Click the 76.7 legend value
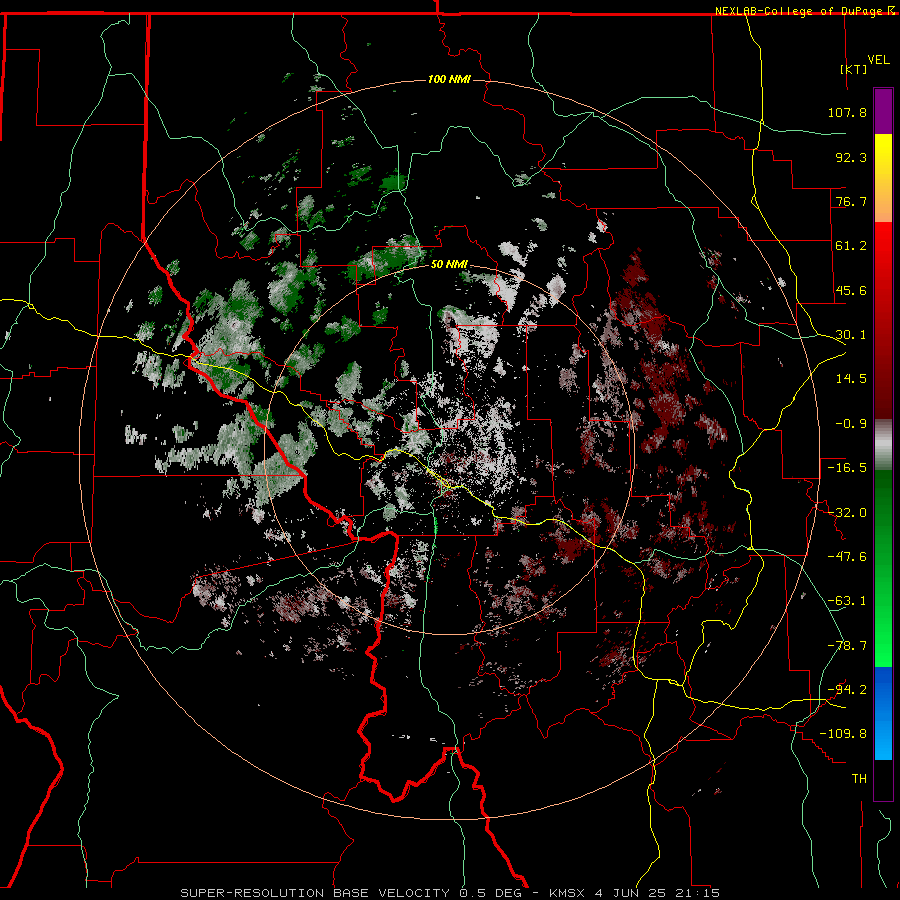The height and width of the screenshot is (900, 900). 851,201
